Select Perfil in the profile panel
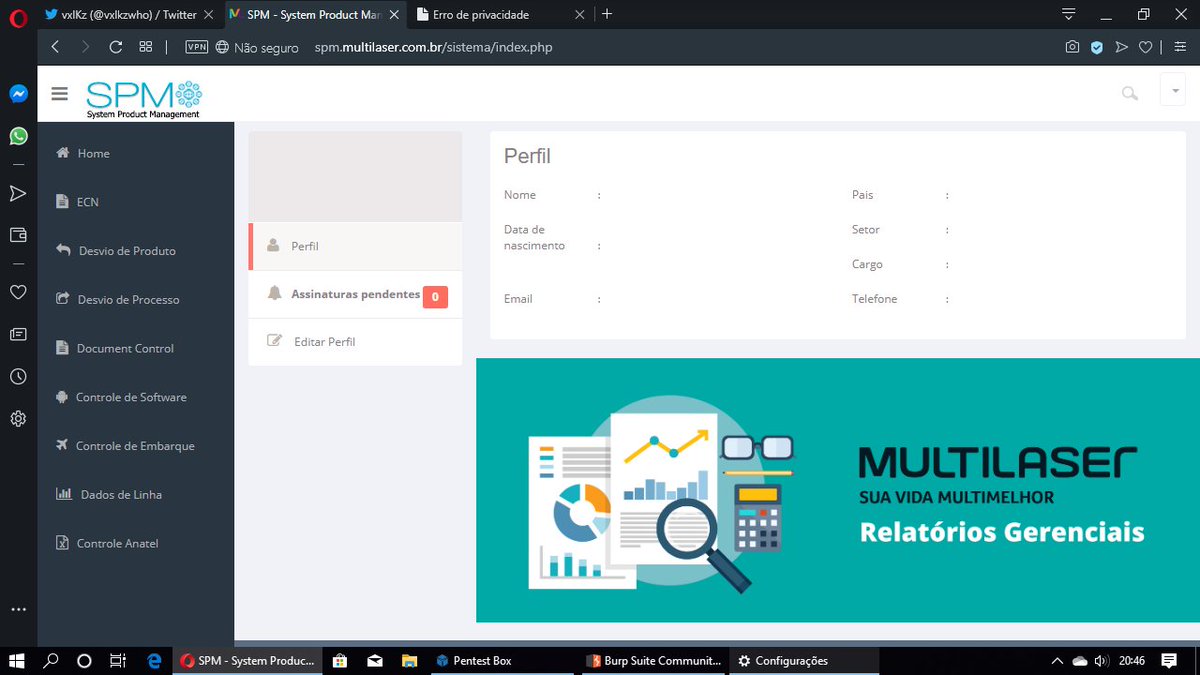 tap(355, 246)
